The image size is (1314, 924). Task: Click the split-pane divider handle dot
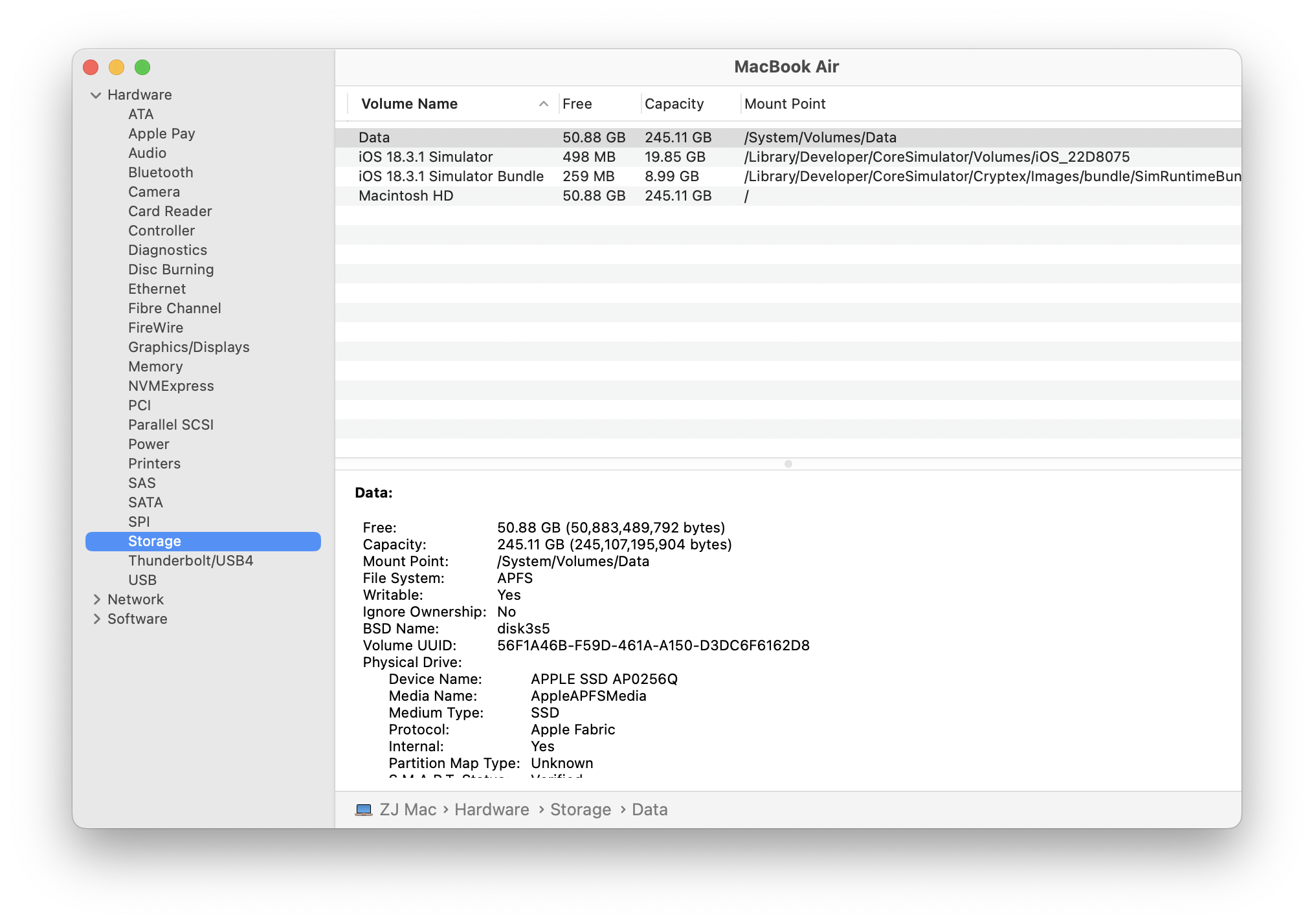(x=788, y=464)
